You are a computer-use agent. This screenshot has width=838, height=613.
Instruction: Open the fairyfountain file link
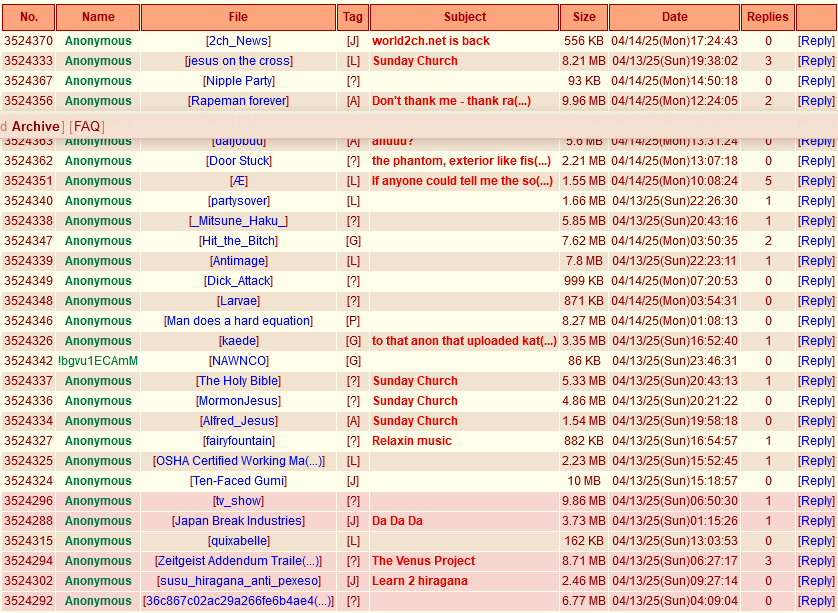tap(239, 441)
